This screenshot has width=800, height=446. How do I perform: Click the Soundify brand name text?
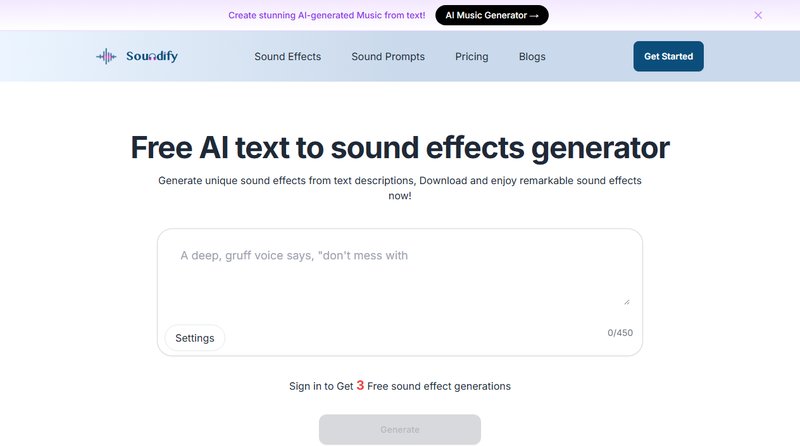pyautogui.click(x=152, y=56)
